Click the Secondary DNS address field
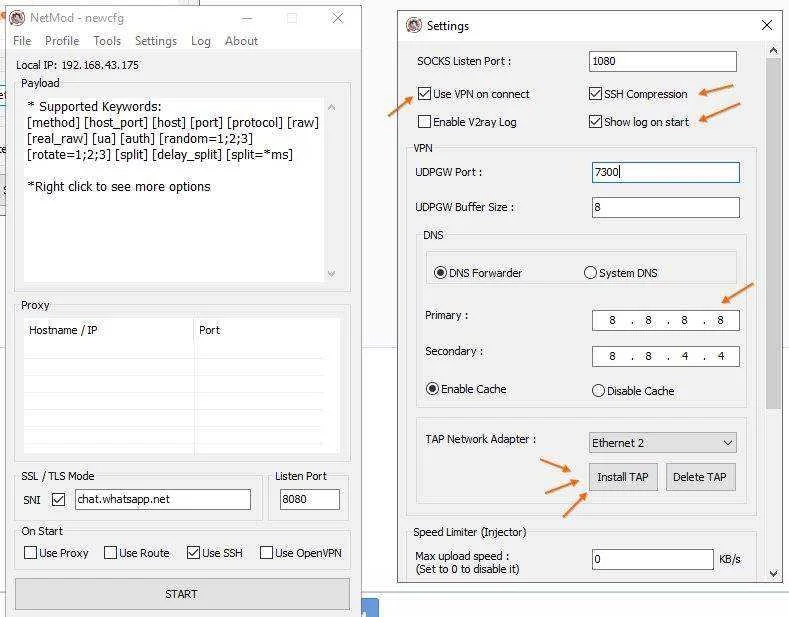The image size is (789, 617). tap(666, 356)
